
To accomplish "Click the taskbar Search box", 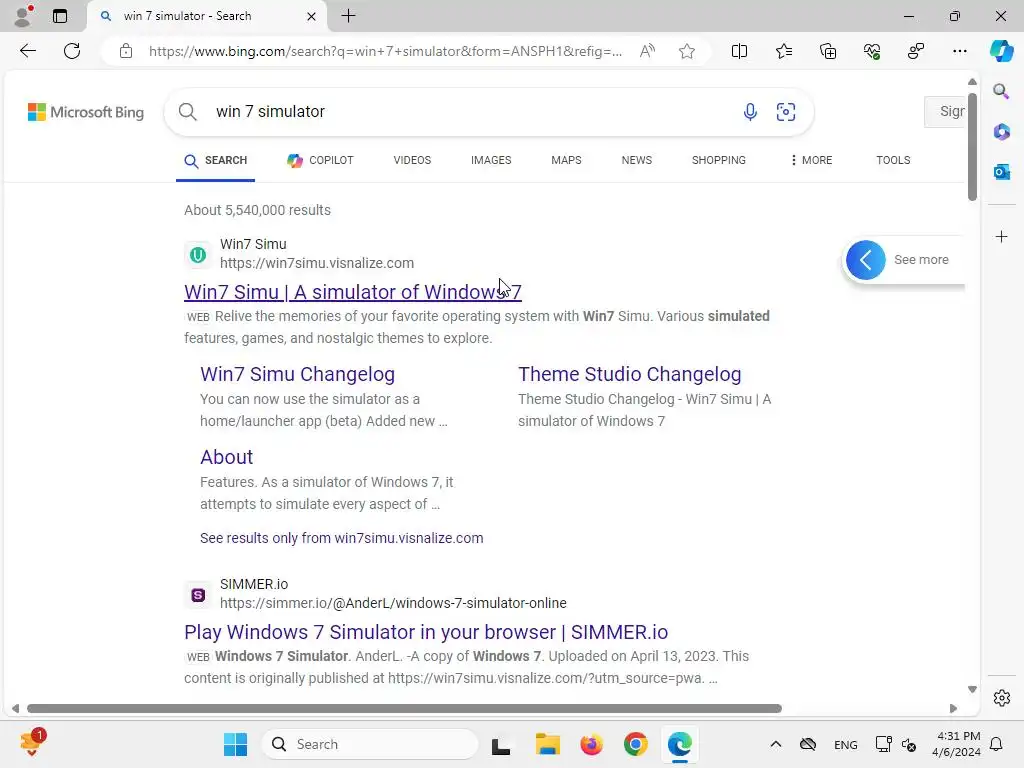I will pos(370,744).
